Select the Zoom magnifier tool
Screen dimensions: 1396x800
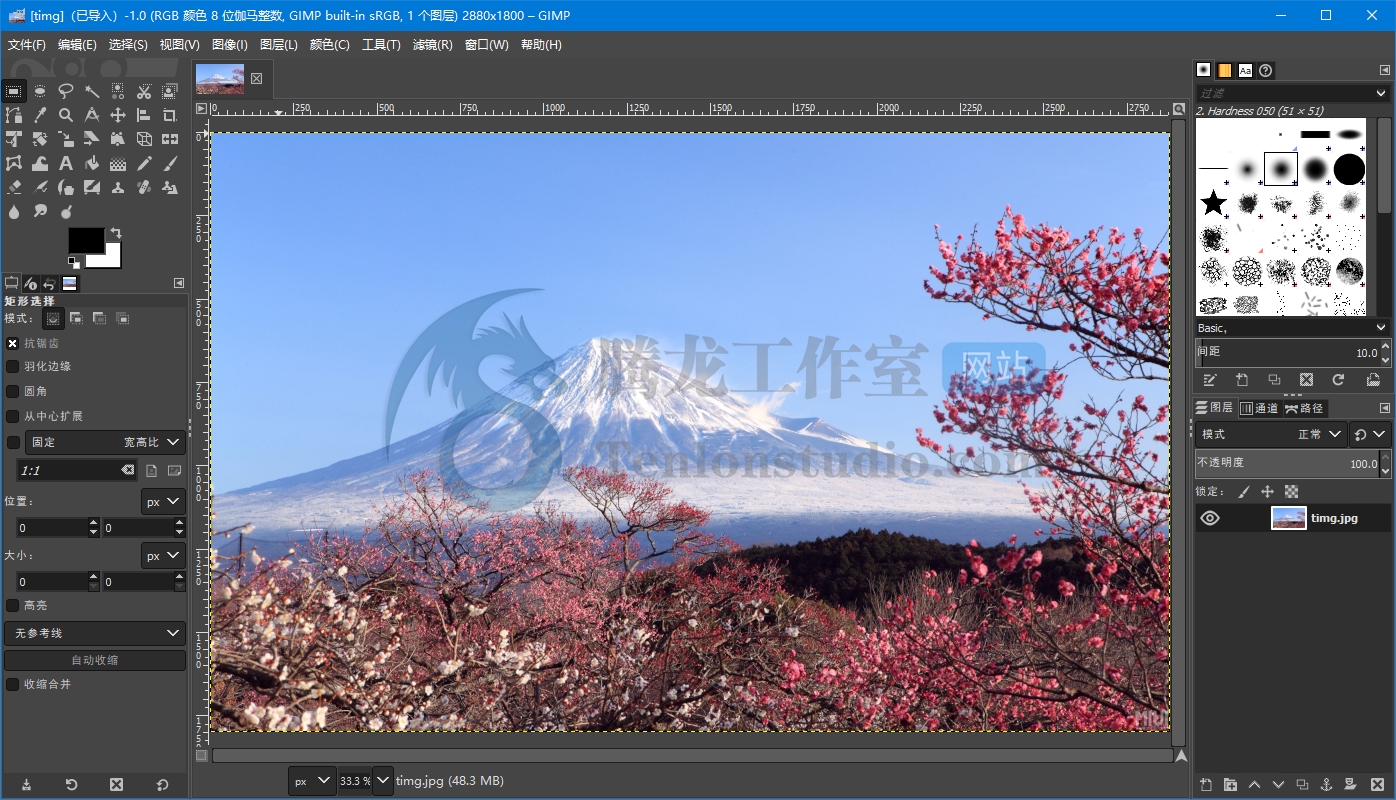66,115
